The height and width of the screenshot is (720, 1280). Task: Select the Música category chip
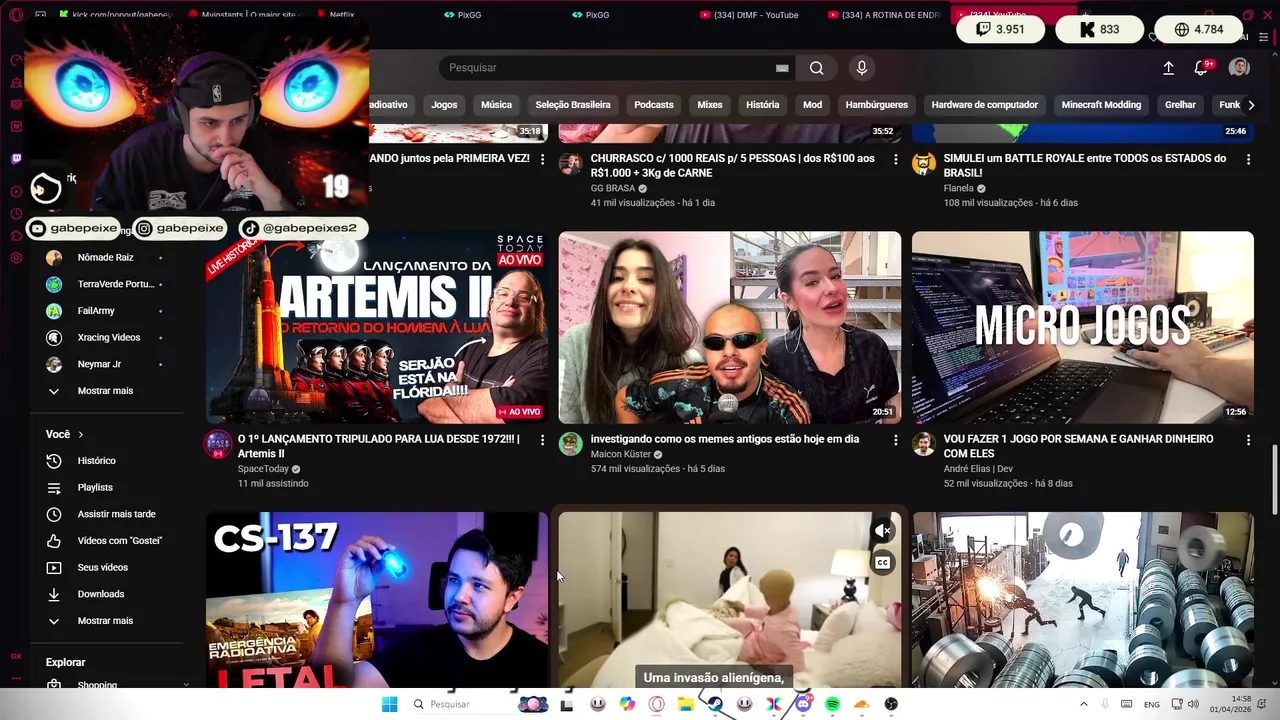(496, 105)
